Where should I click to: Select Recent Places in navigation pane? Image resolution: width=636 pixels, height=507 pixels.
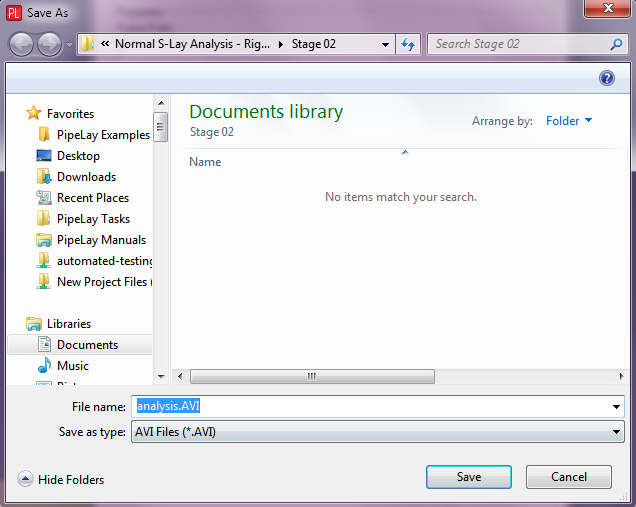tap(93, 198)
